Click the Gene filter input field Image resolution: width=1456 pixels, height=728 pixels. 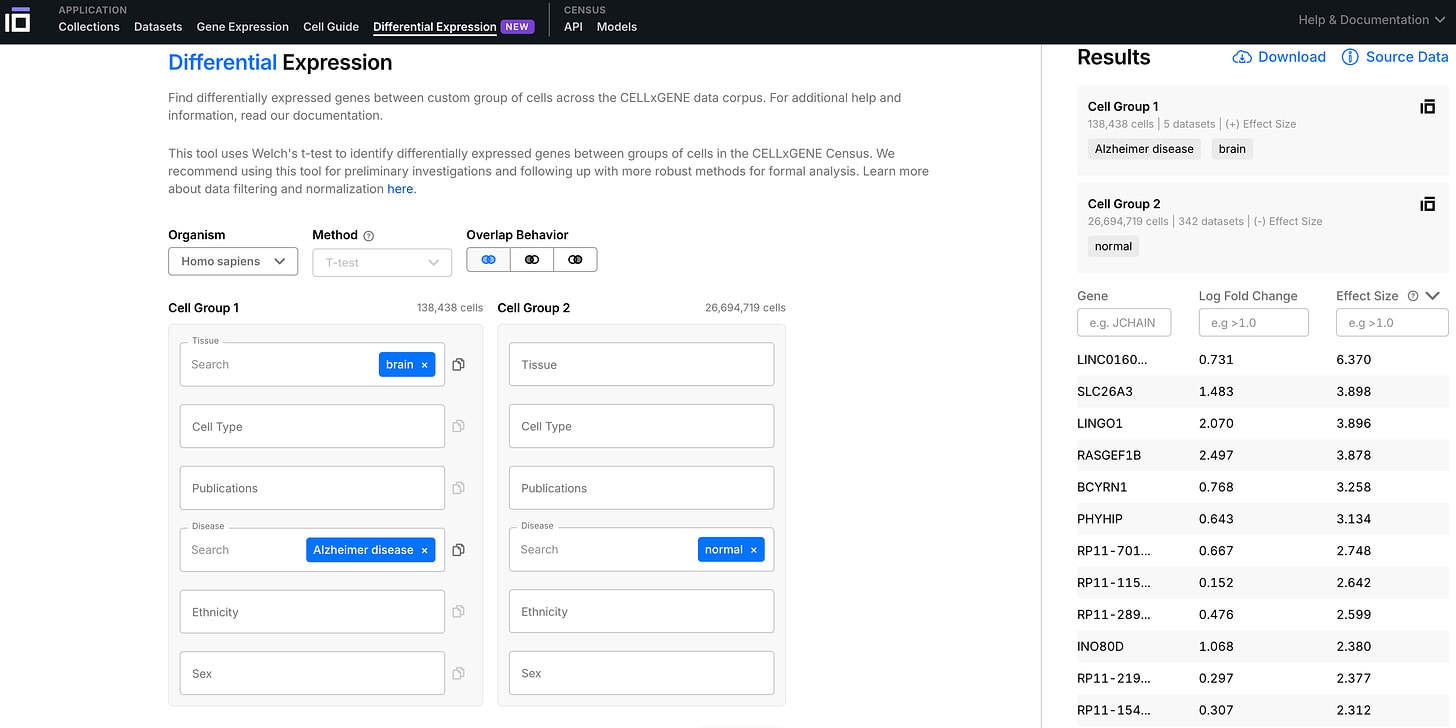pos(1123,322)
